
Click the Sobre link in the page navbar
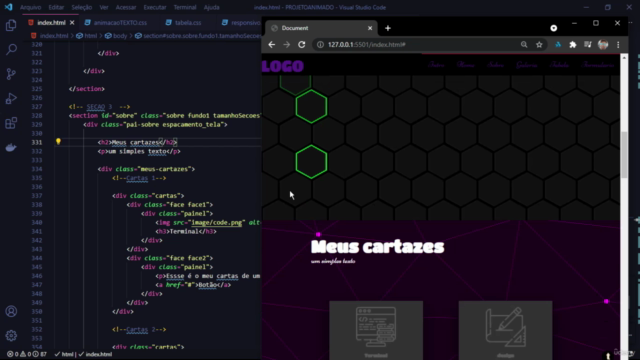[x=495, y=65]
